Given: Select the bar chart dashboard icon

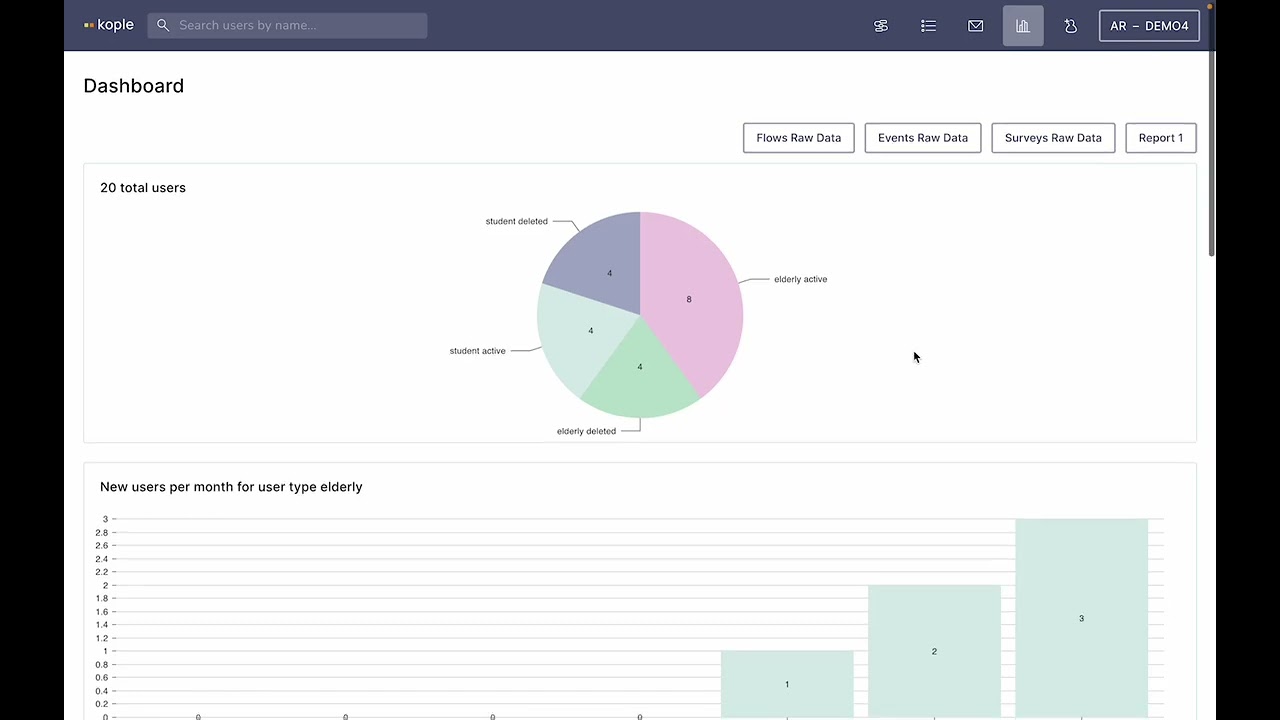Looking at the screenshot, I should (x=1023, y=26).
